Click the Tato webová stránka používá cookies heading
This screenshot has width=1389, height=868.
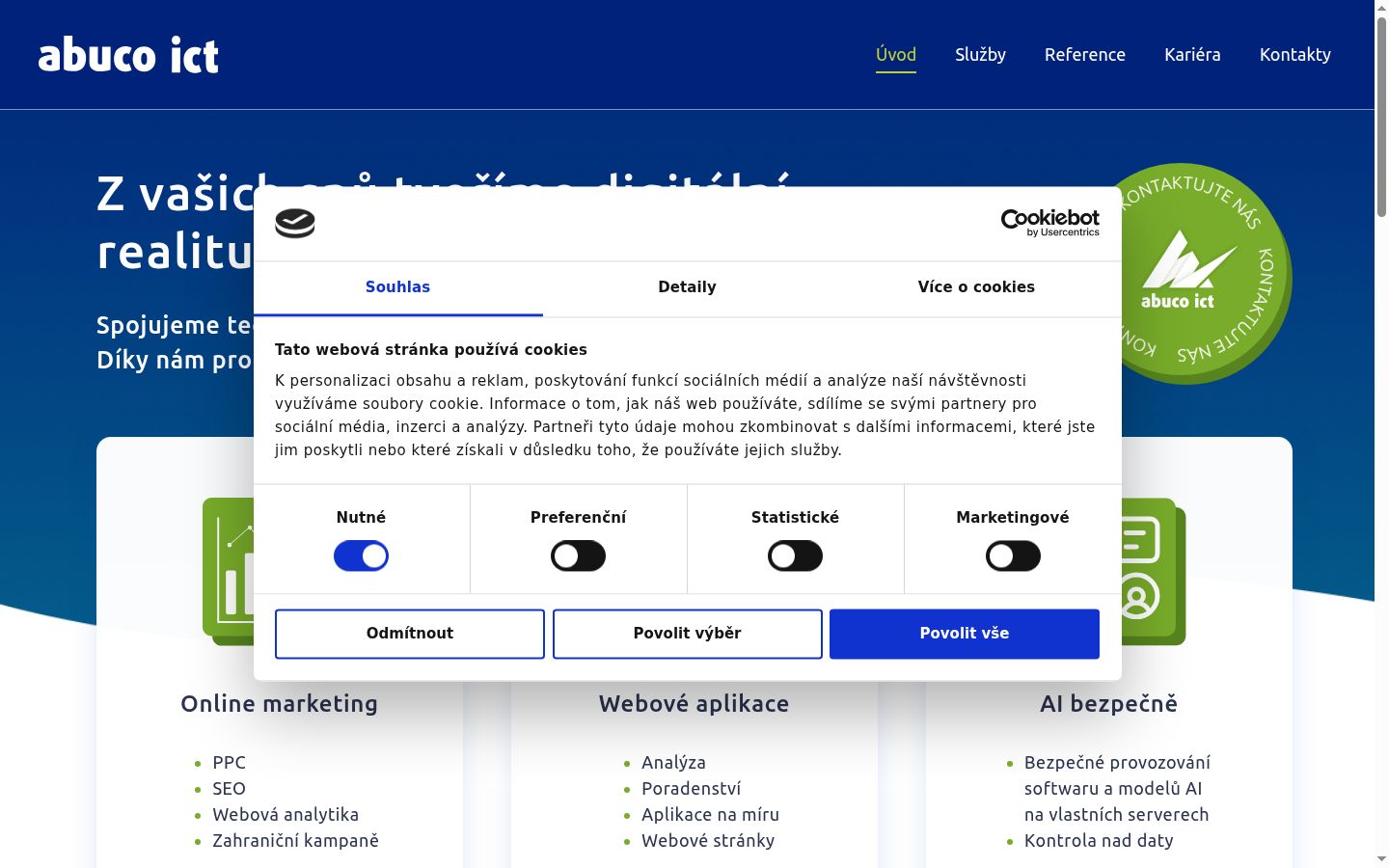click(431, 350)
